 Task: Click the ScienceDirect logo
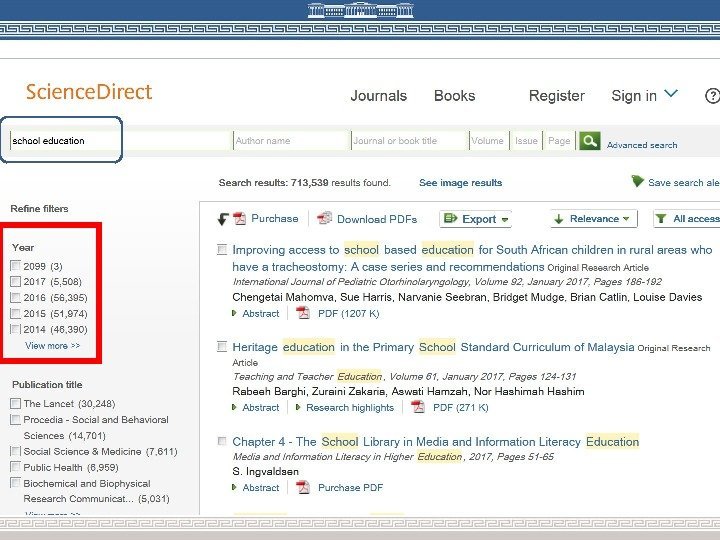click(89, 91)
